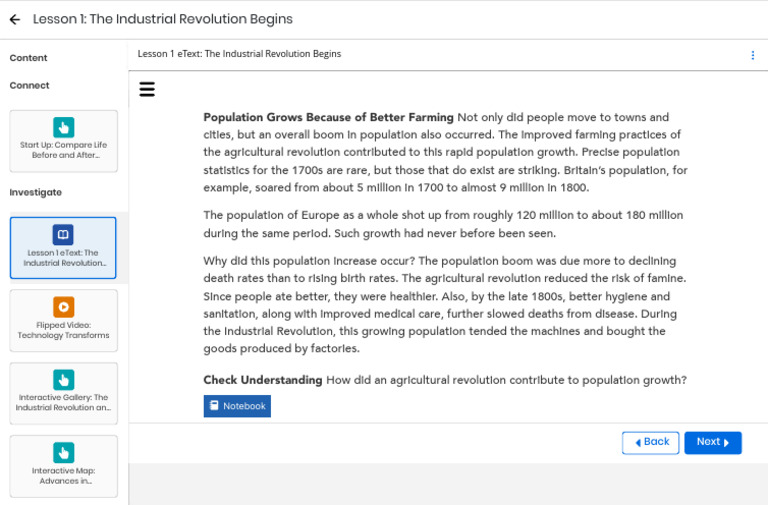This screenshot has width=768, height=505.
Task: Open the hamburger table of contents menu
Action: pos(147,89)
